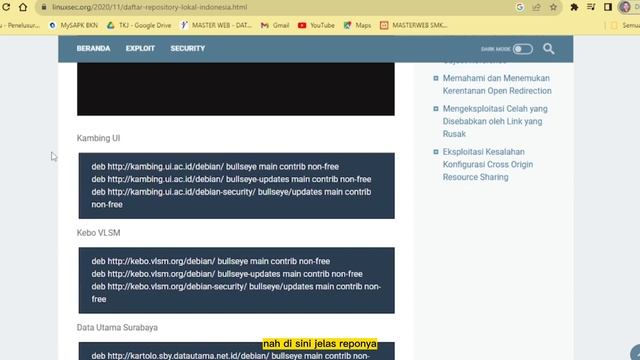This screenshot has height=360, width=640.
Task: Click the black code block above Kambing UI
Action: tap(236, 89)
